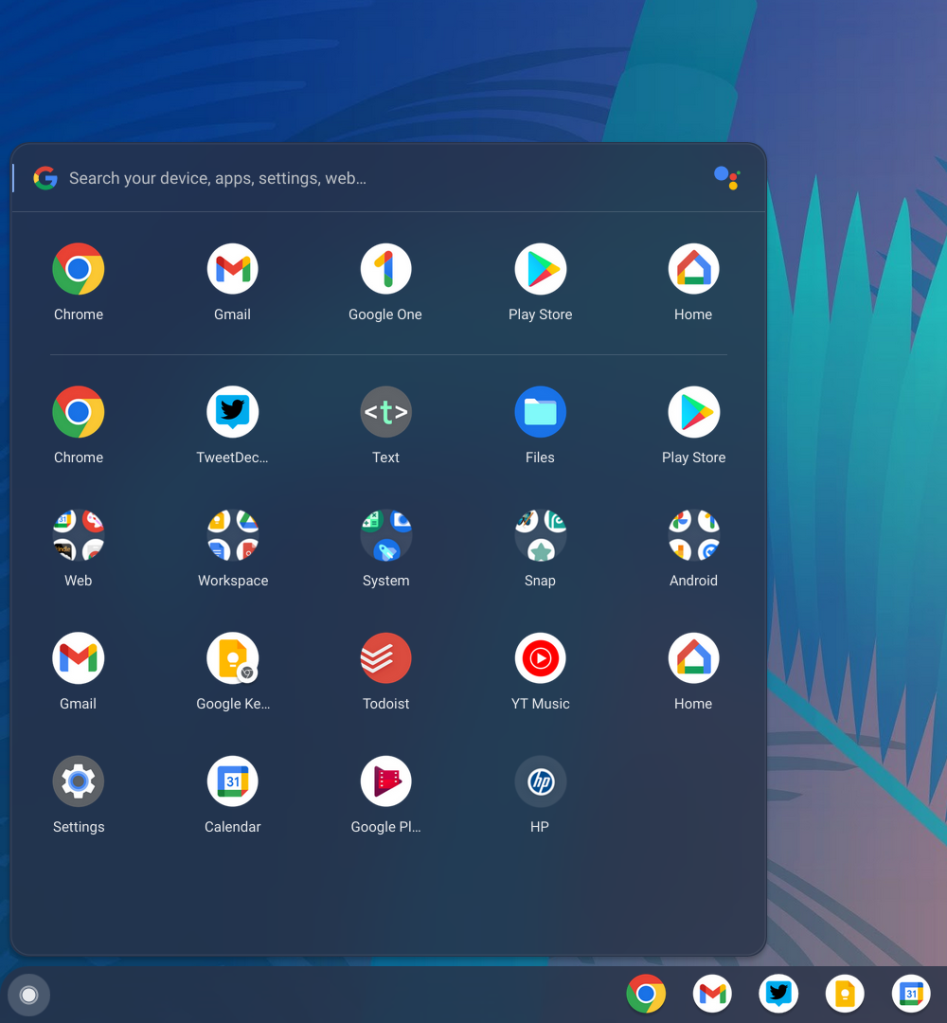Click the device search field

pyautogui.click(x=300, y=177)
